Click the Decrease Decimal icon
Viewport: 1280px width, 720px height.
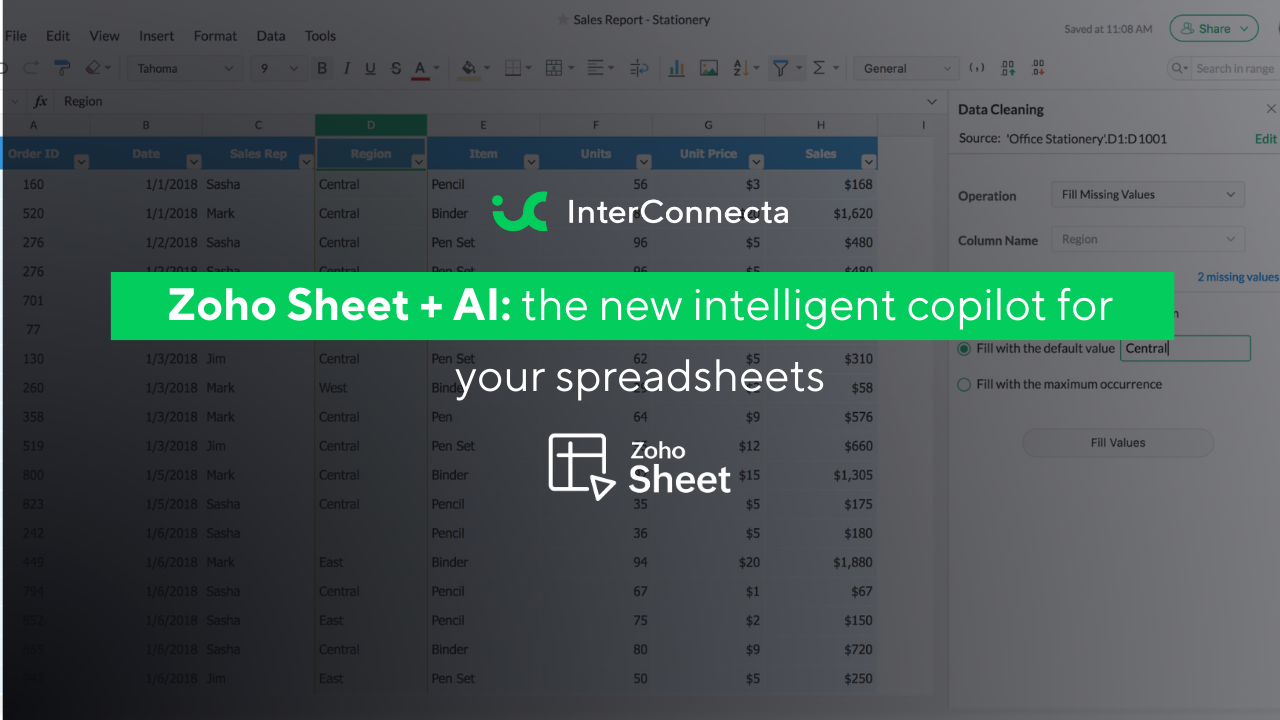[1039, 68]
